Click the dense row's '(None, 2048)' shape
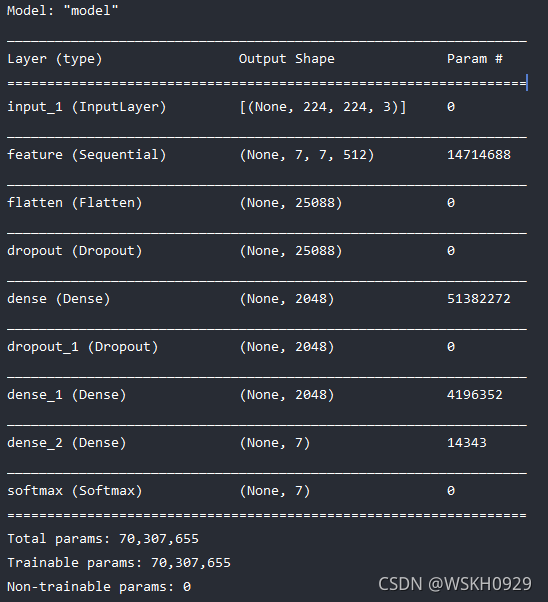The image size is (548, 602). click(287, 299)
